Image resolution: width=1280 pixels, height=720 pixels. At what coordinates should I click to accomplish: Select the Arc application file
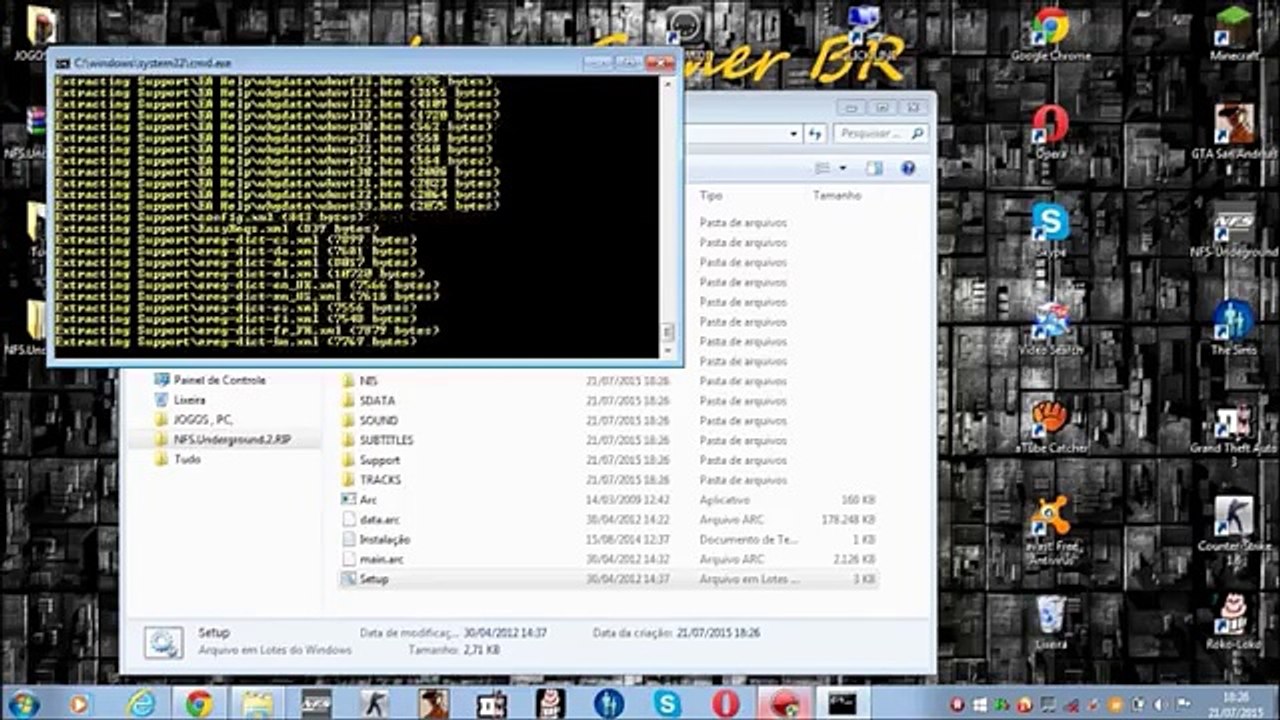coord(609,500)
